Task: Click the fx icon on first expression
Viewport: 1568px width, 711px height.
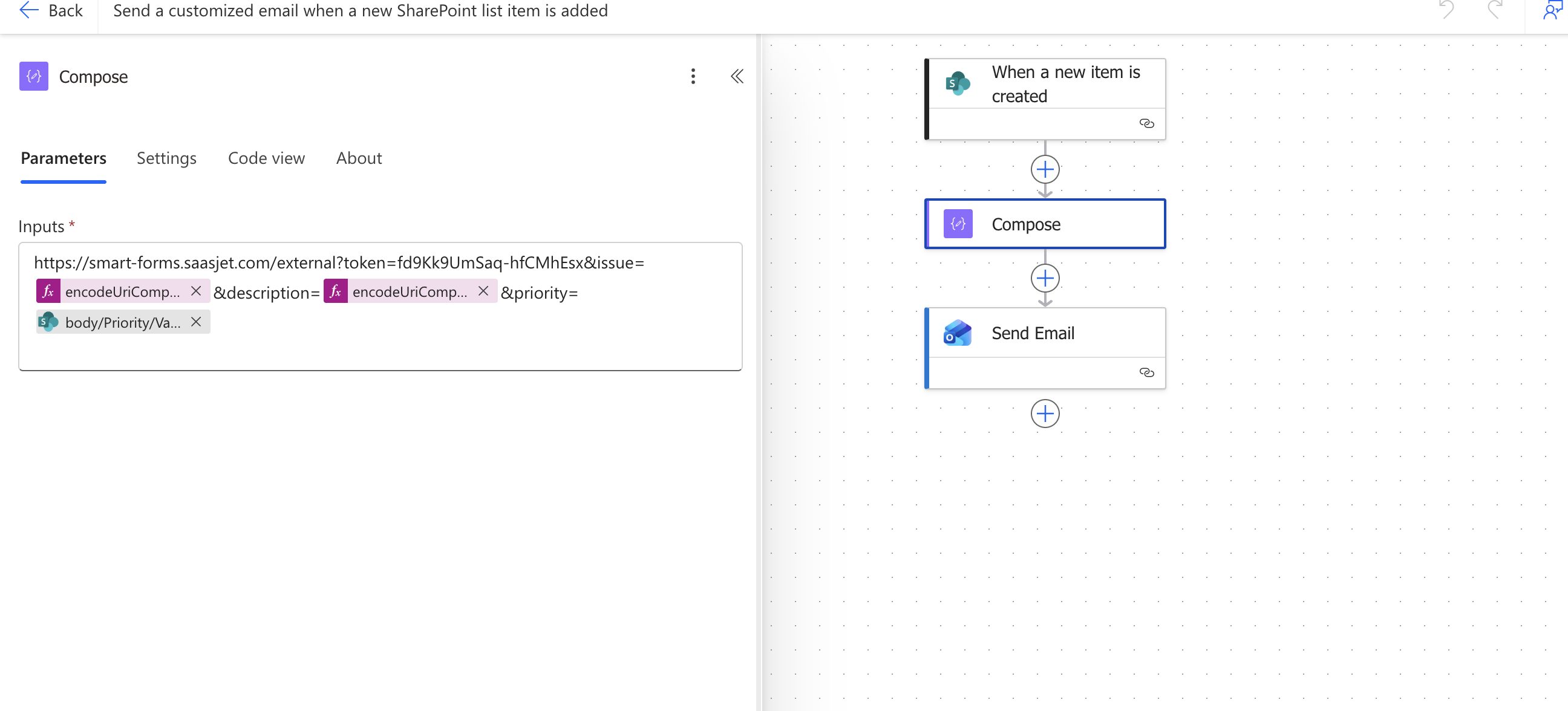Action: [48, 291]
